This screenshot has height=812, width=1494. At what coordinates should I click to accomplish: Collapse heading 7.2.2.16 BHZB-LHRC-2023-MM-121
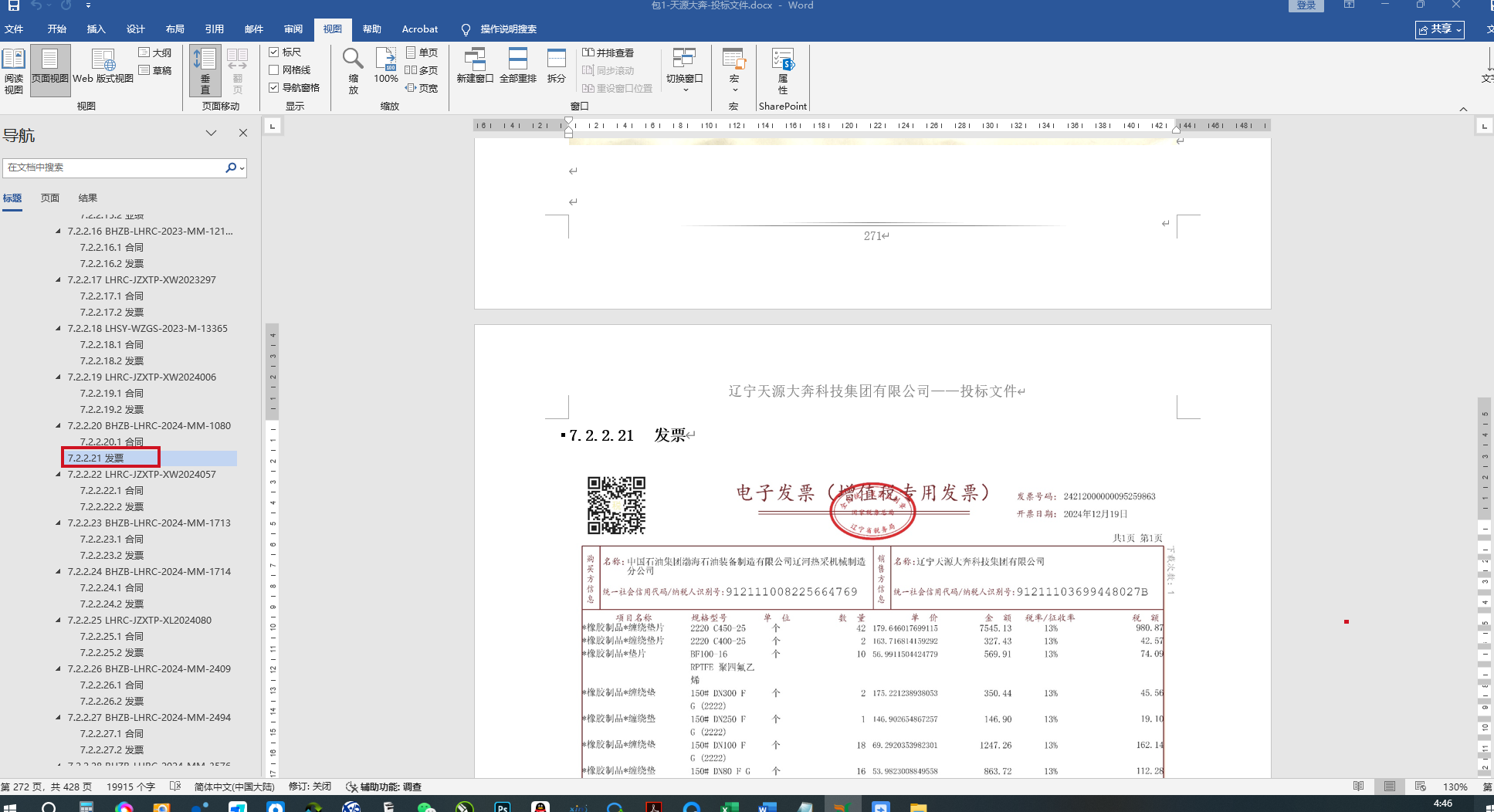pyautogui.click(x=59, y=231)
